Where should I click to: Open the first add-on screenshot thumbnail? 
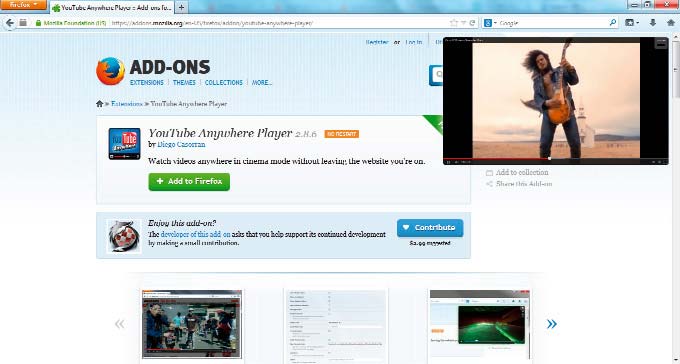[x=192, y=324]
